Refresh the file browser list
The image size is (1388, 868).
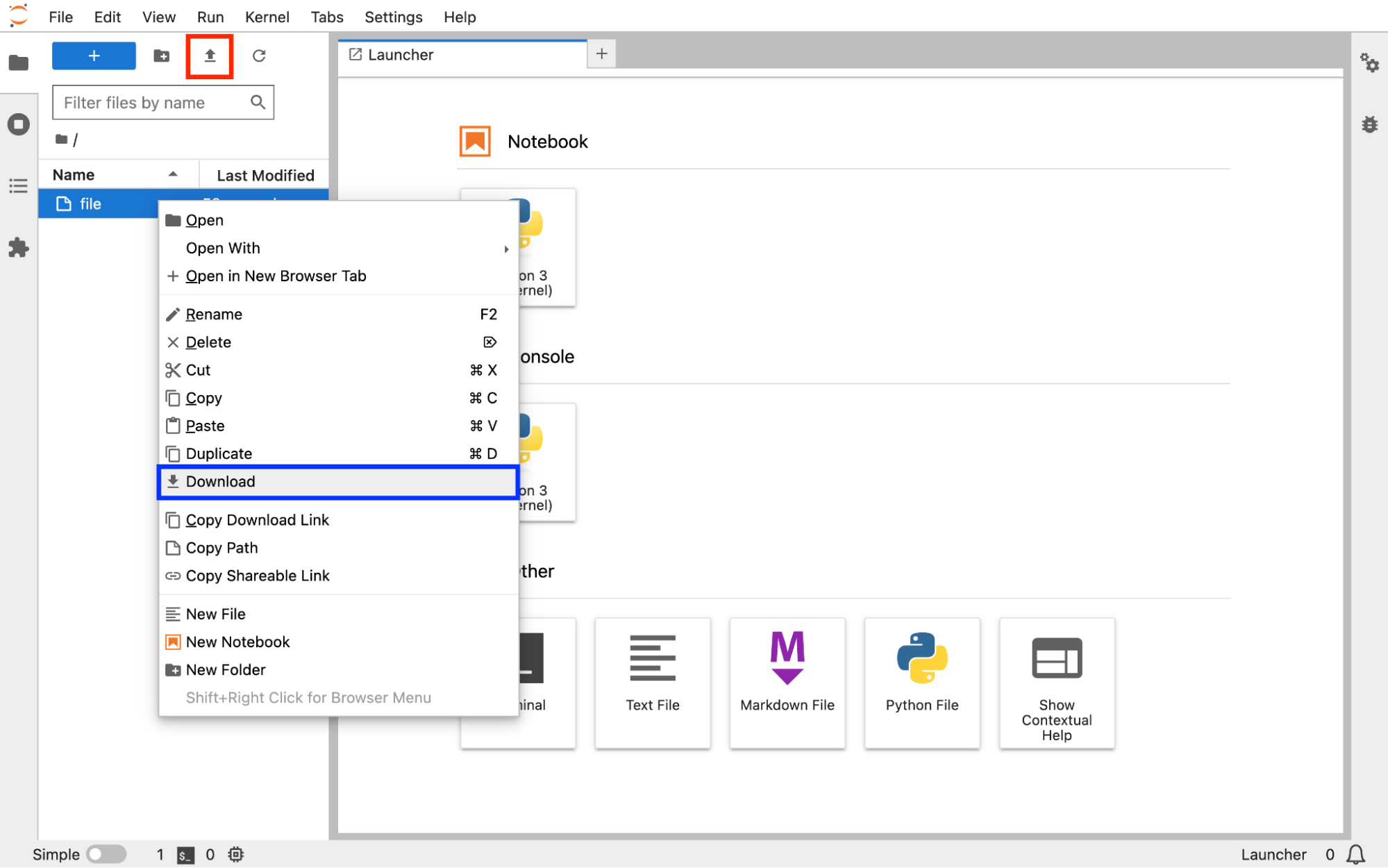[x=259, y=56]
